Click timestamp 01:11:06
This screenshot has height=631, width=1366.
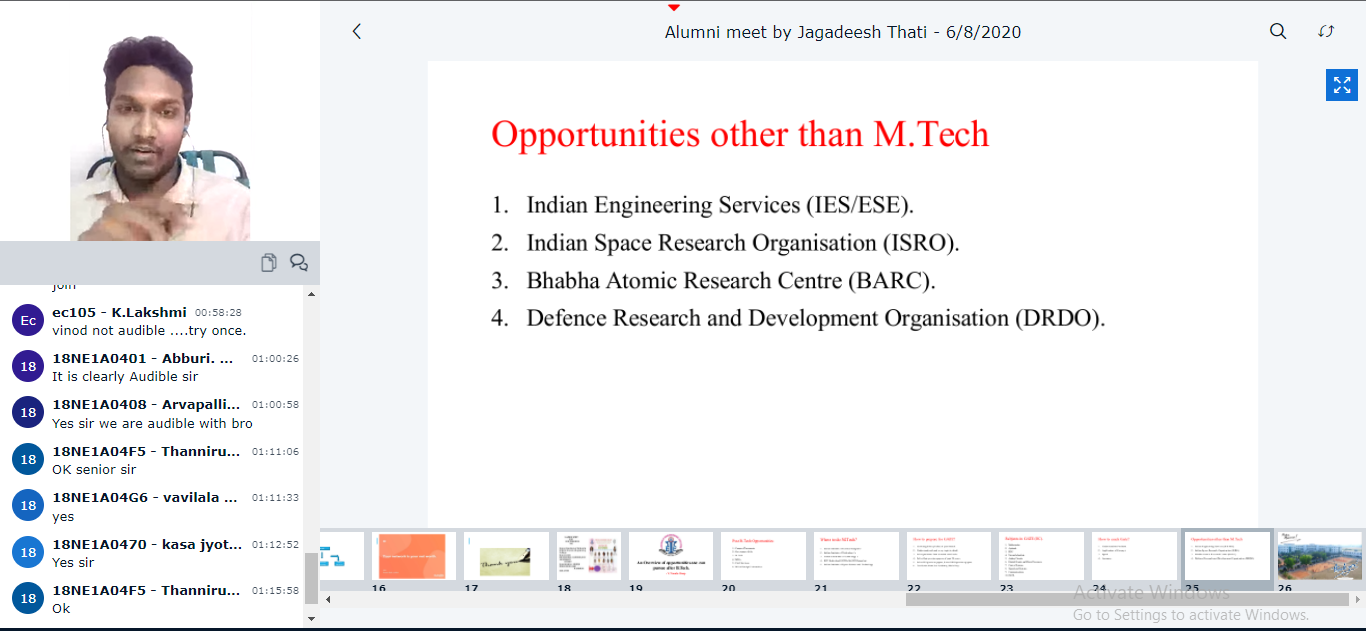(x=275, y=452)
